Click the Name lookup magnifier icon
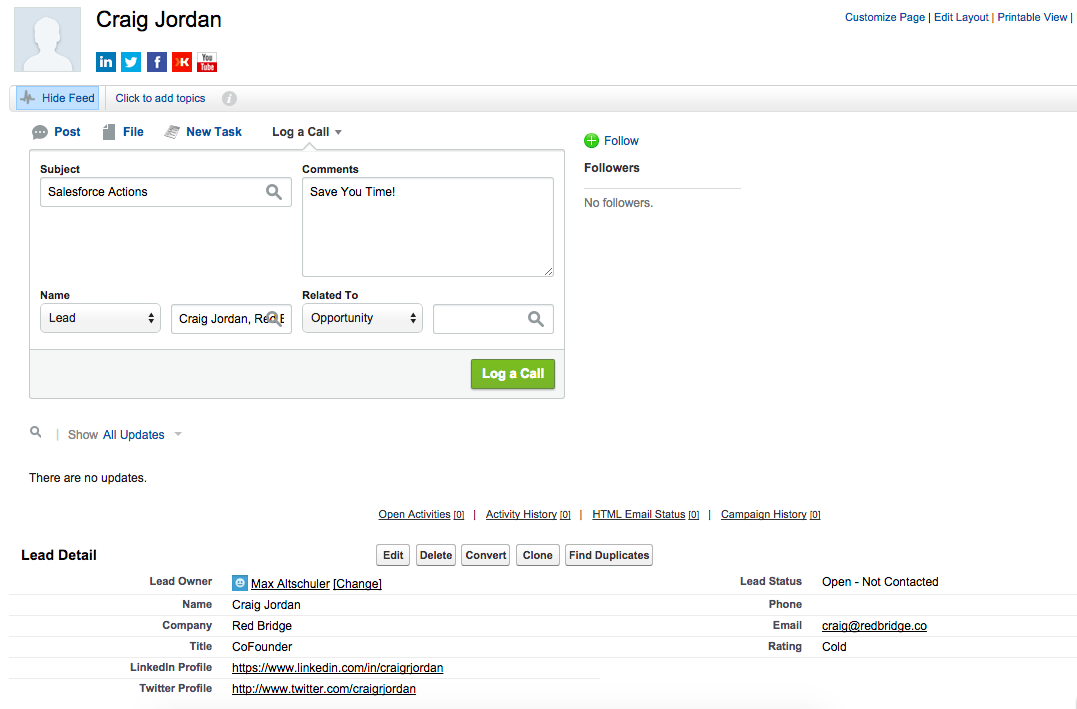The height and width of the screenshot is (709, 1077). pyautogui.click(x=274, y=319)
